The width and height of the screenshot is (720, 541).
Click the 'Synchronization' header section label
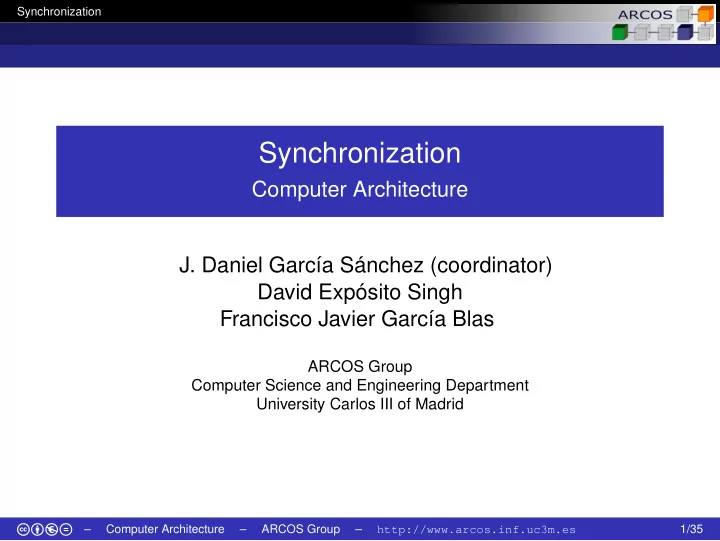click(59, 11)
